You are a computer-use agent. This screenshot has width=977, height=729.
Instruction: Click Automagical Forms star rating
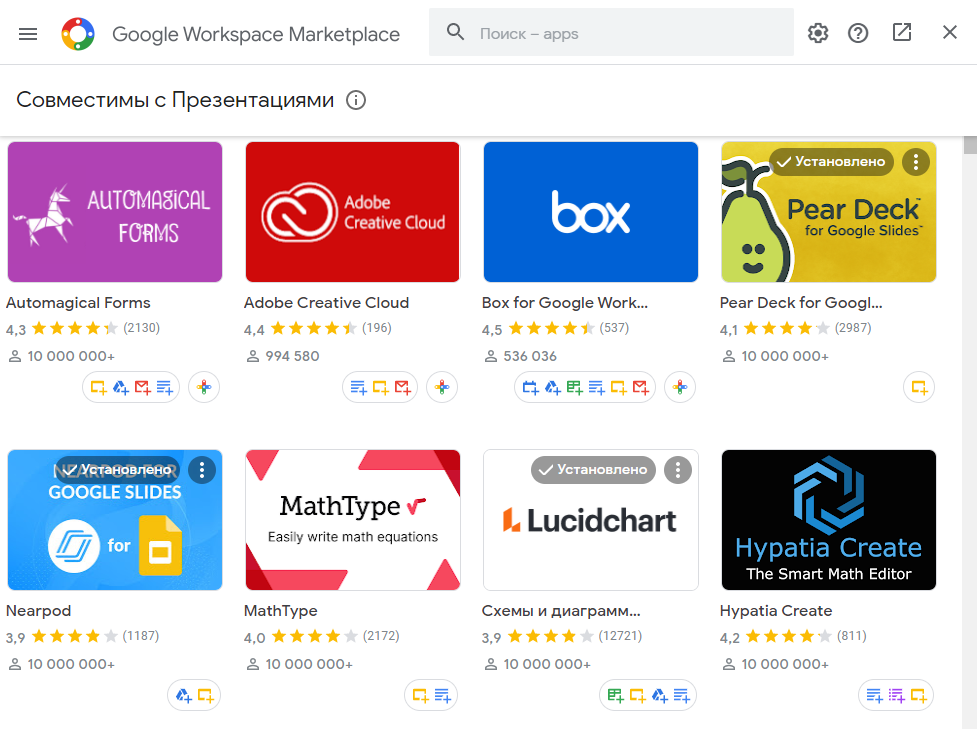pos(75,328)
